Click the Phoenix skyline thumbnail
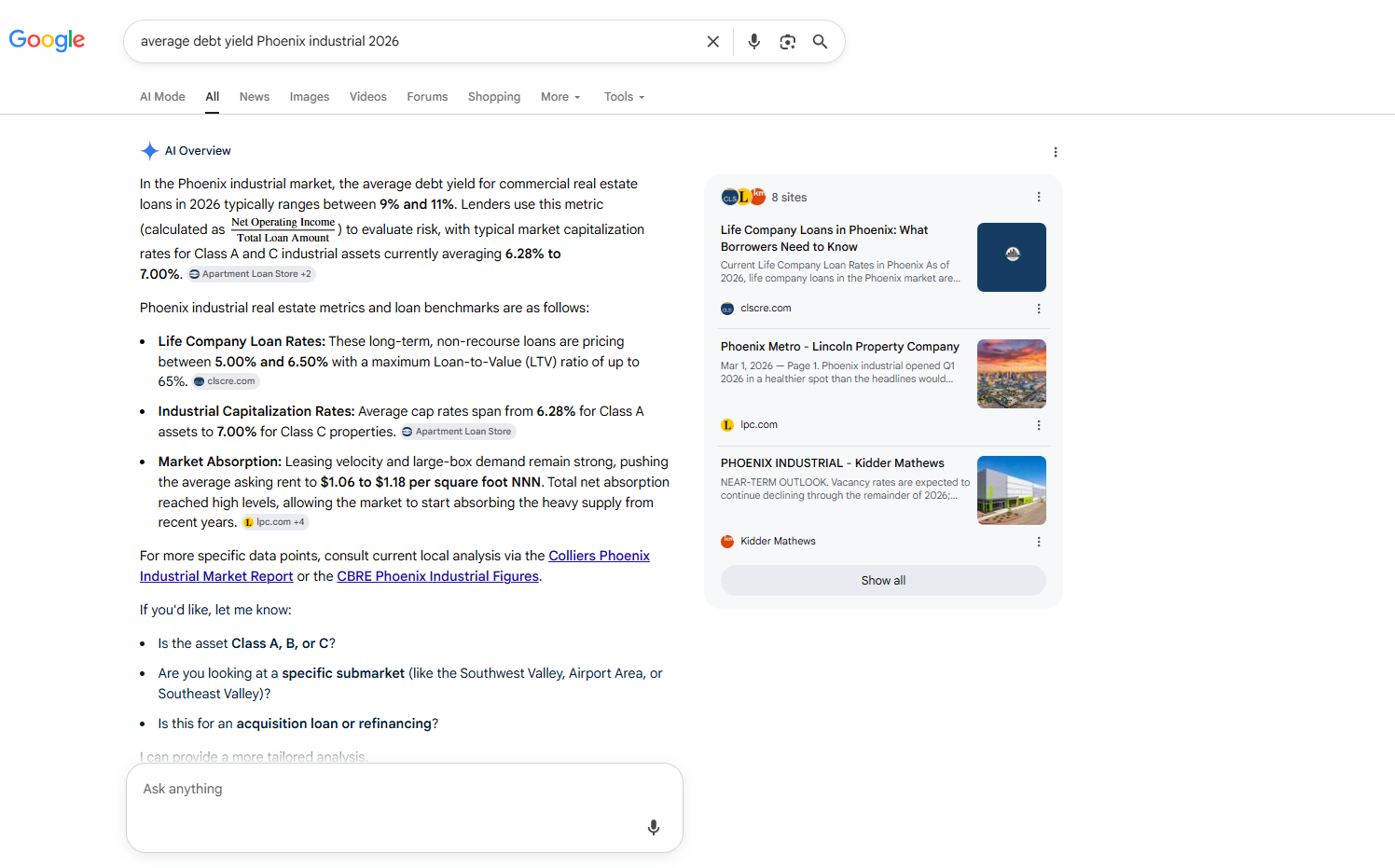Viewport: 1395px width, 868px height. 1012,374
